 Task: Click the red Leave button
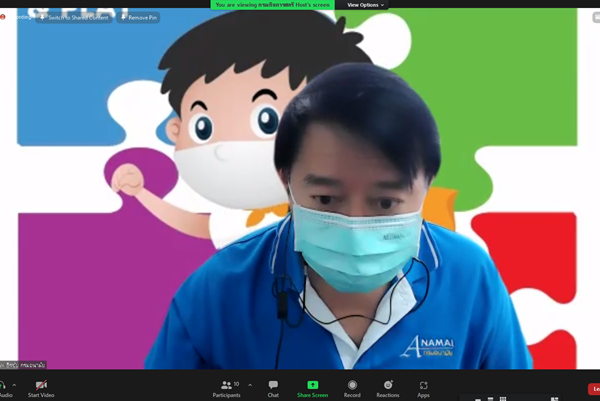pos(594,389)
